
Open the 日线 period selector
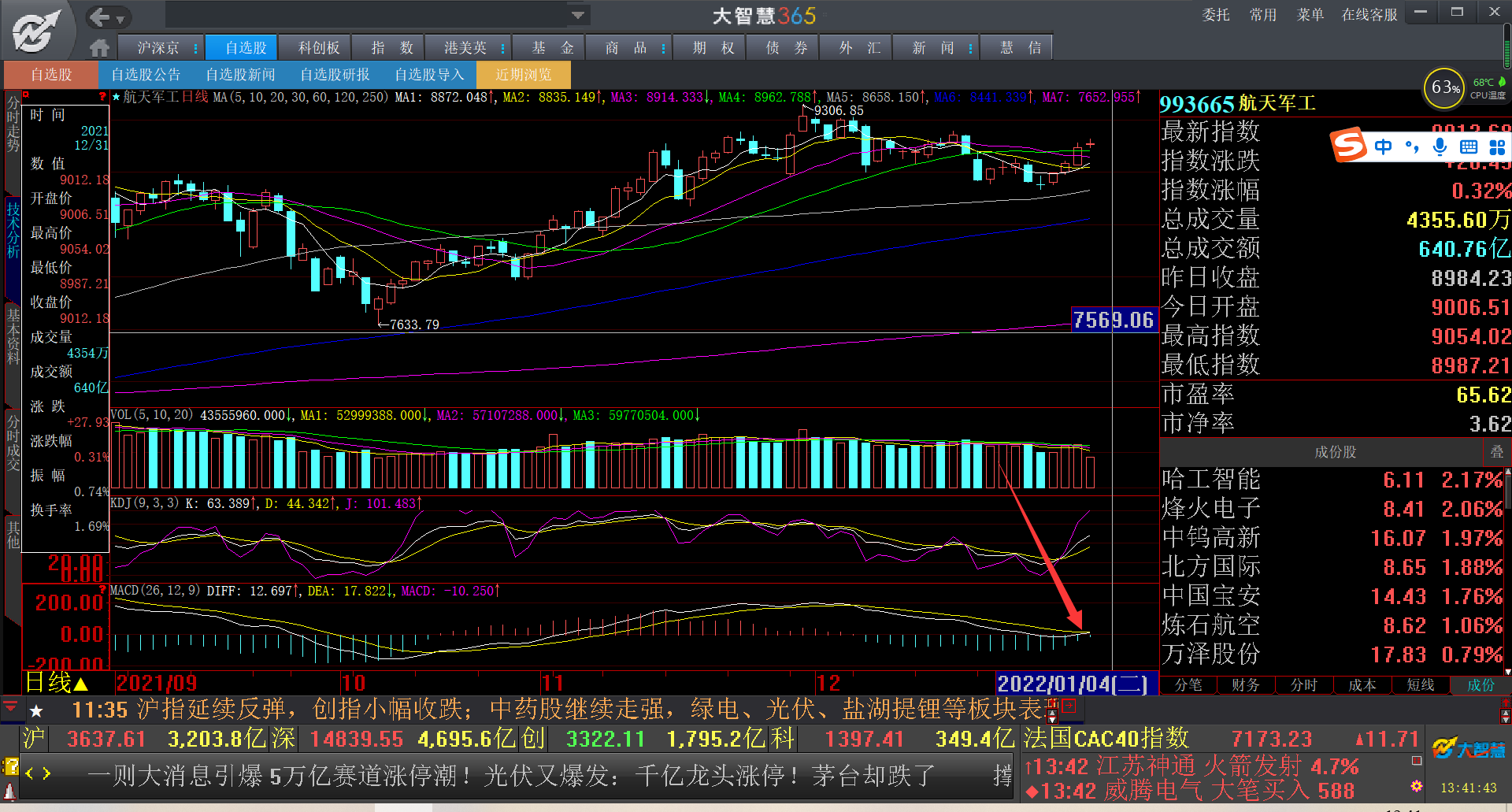click(57, 682)
